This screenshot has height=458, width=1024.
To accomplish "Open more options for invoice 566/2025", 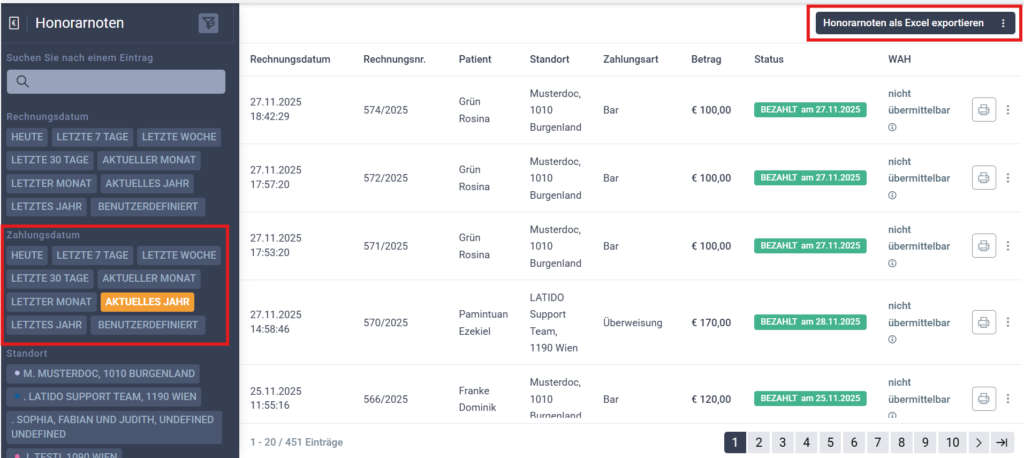I will pyautogui.click(x=1007, y=398).
